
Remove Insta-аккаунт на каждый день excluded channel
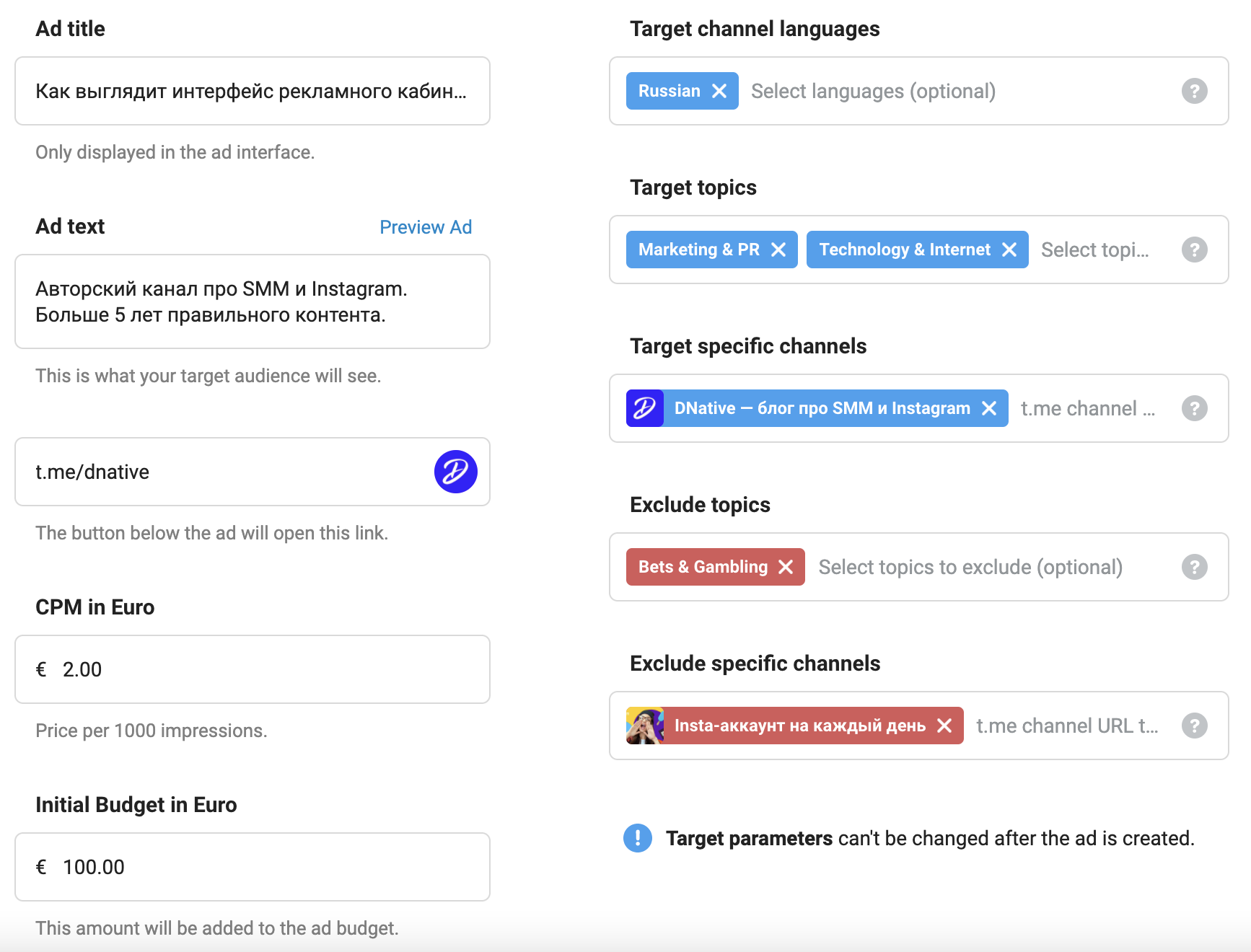(944, 726)
